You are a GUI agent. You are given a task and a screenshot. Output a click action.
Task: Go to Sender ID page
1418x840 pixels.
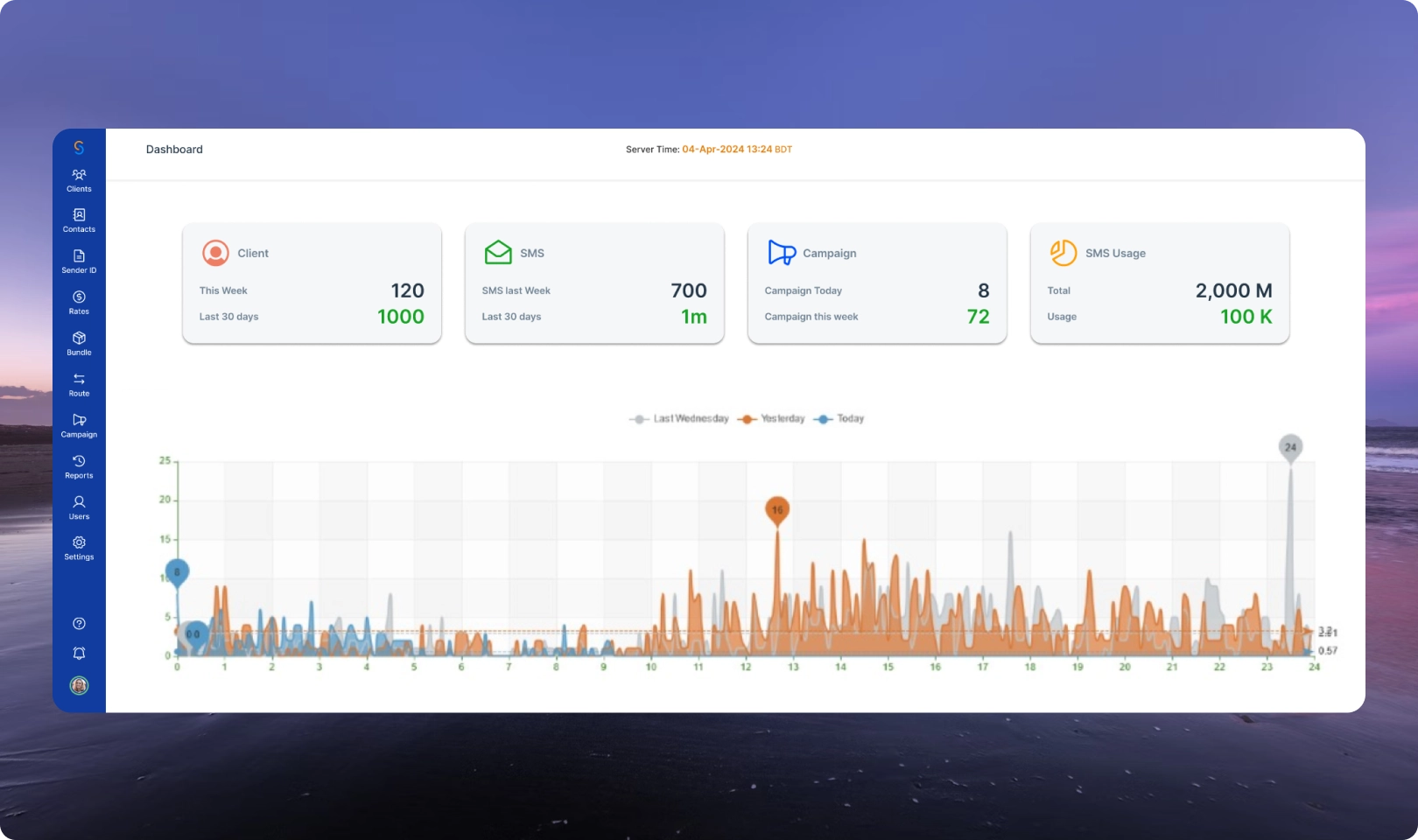pos(79,262)
